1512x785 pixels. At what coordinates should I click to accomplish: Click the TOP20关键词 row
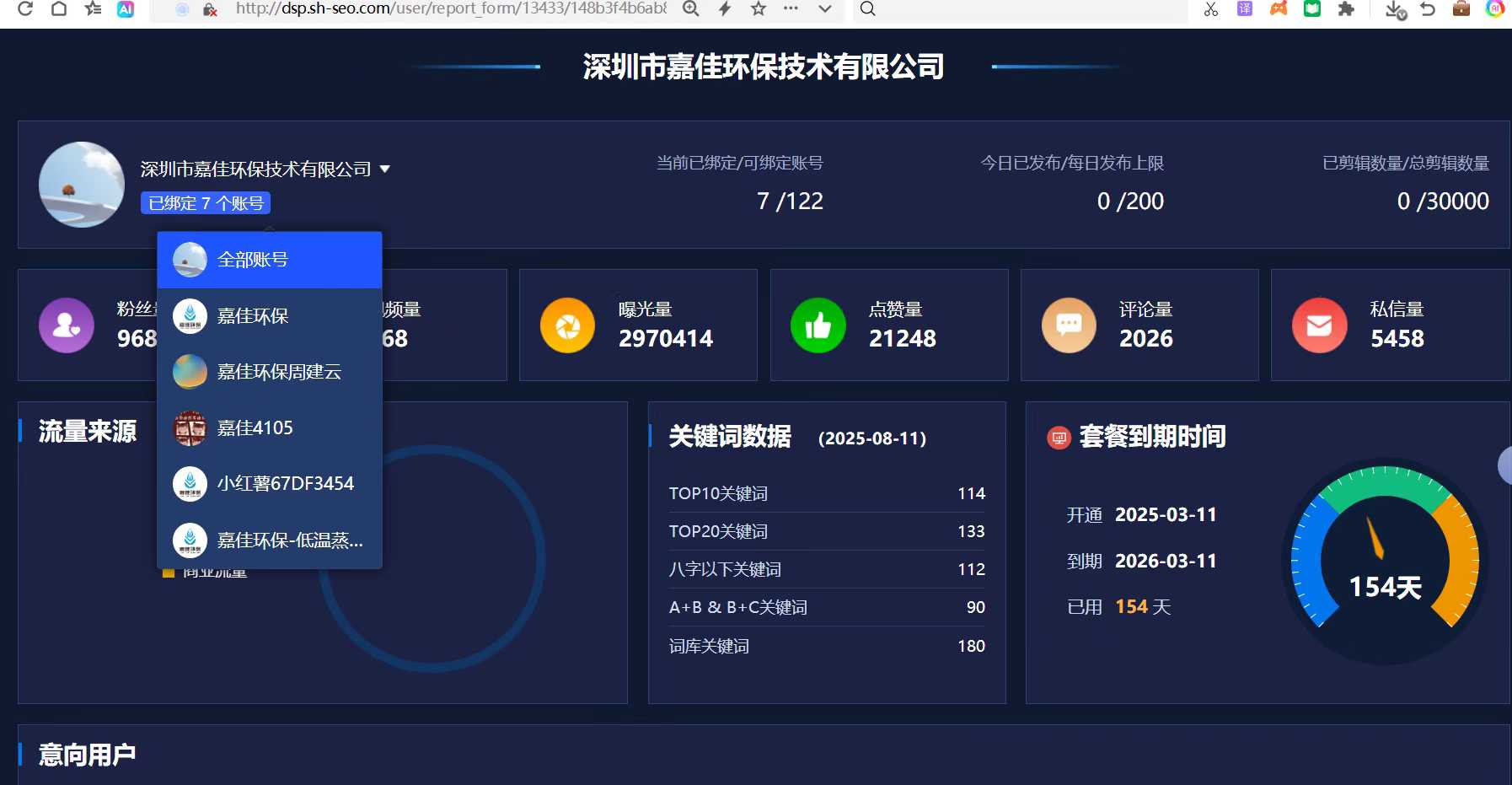coord(827,532)
